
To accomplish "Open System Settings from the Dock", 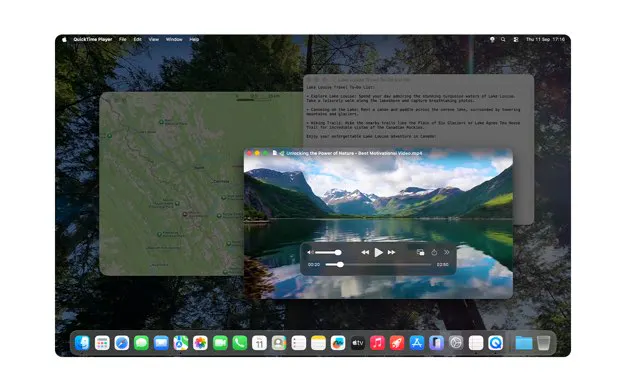I will (456, 343).
